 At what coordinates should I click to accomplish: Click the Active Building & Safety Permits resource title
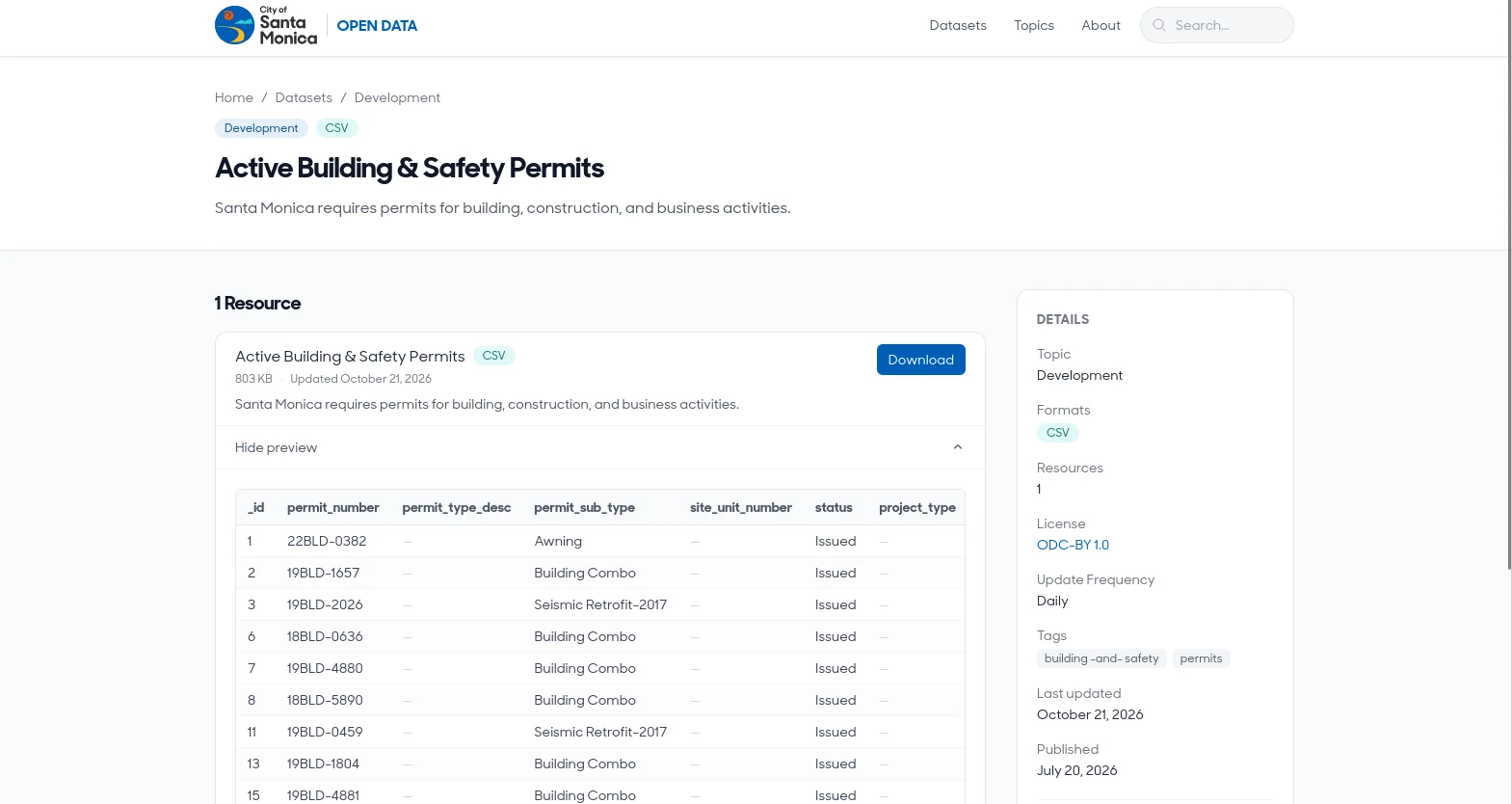pos(350,357)
